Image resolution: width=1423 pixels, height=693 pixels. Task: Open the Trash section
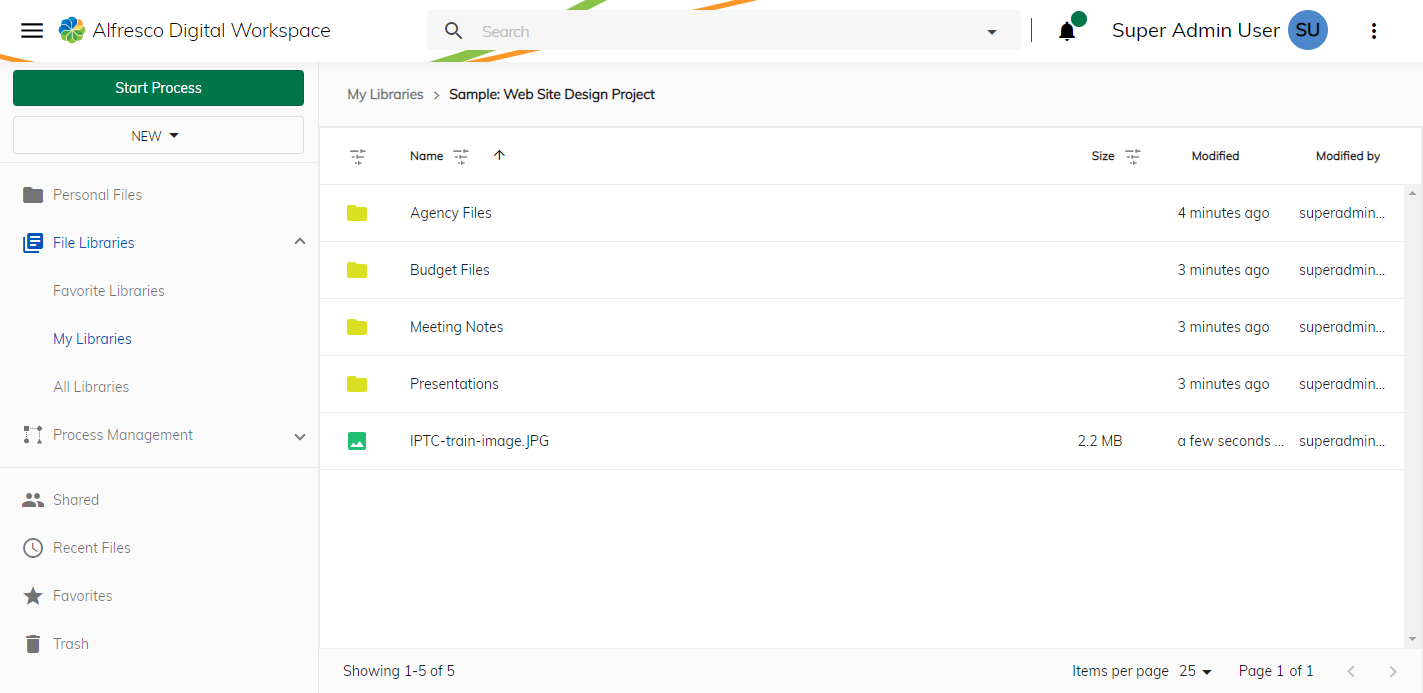coord(72,643)
